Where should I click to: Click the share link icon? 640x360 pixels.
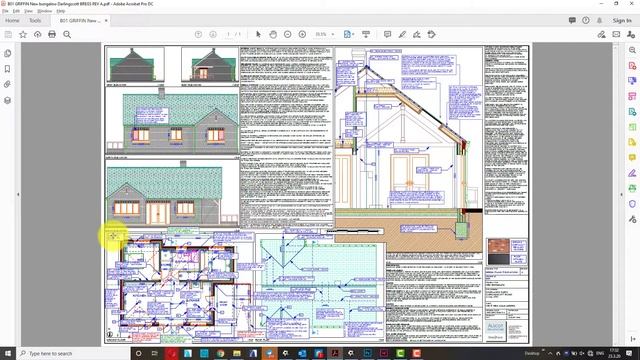[x=601, y=35]
